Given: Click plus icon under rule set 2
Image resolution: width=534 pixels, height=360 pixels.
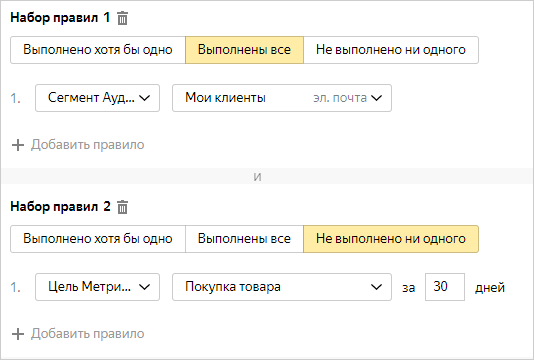Looking at the screenshot, I should [18, 334].
